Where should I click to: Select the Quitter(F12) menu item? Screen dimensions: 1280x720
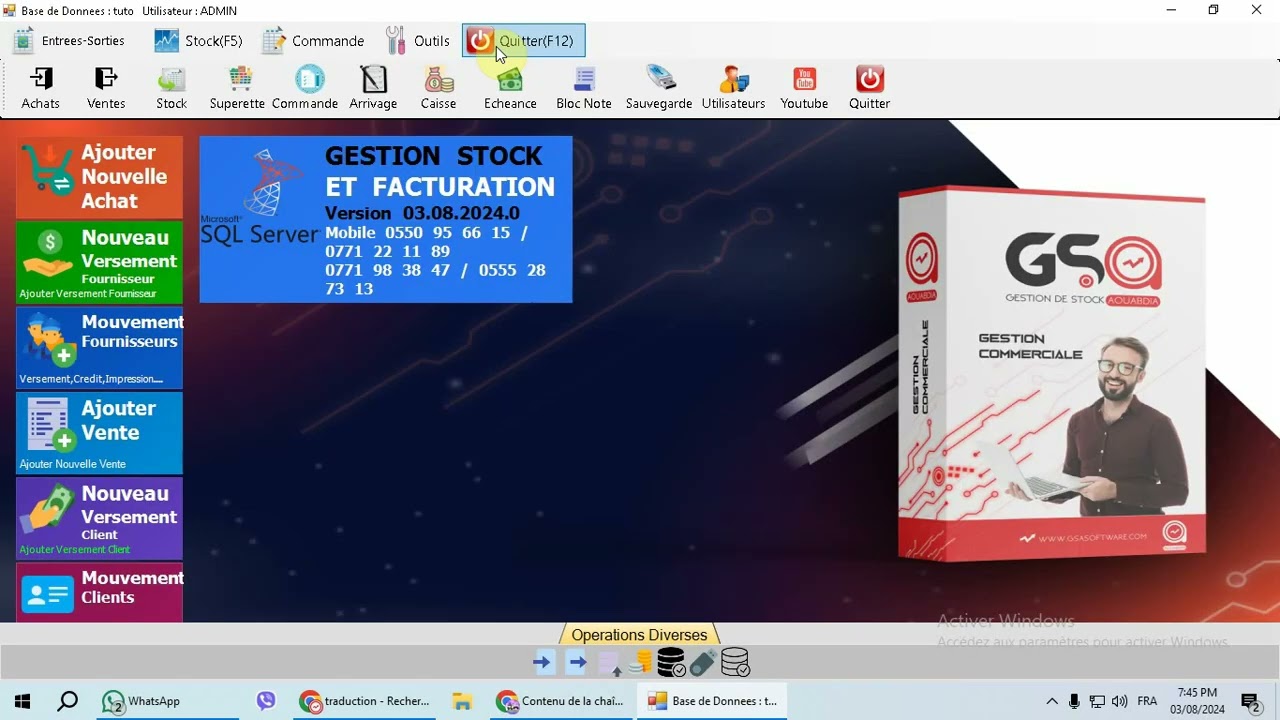(524, 41)
